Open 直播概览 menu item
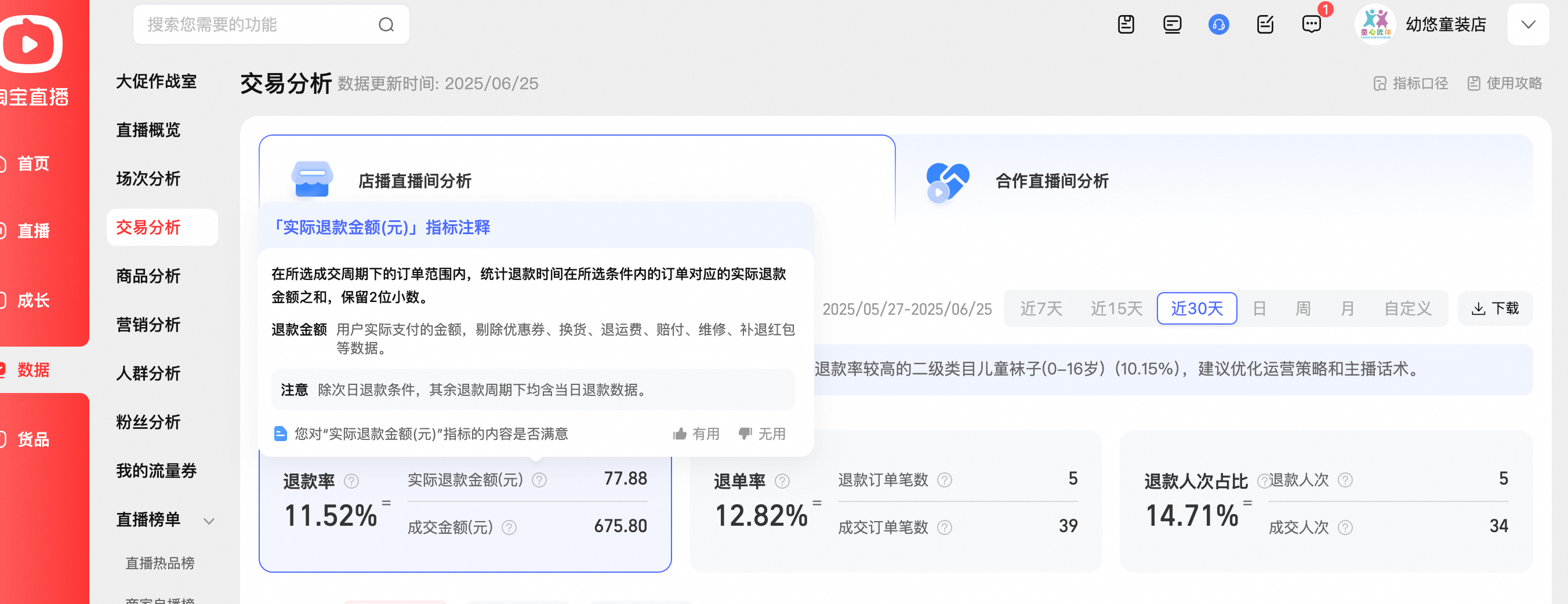This screenshot has width=1568, height=604. click(x=148, y=130)
